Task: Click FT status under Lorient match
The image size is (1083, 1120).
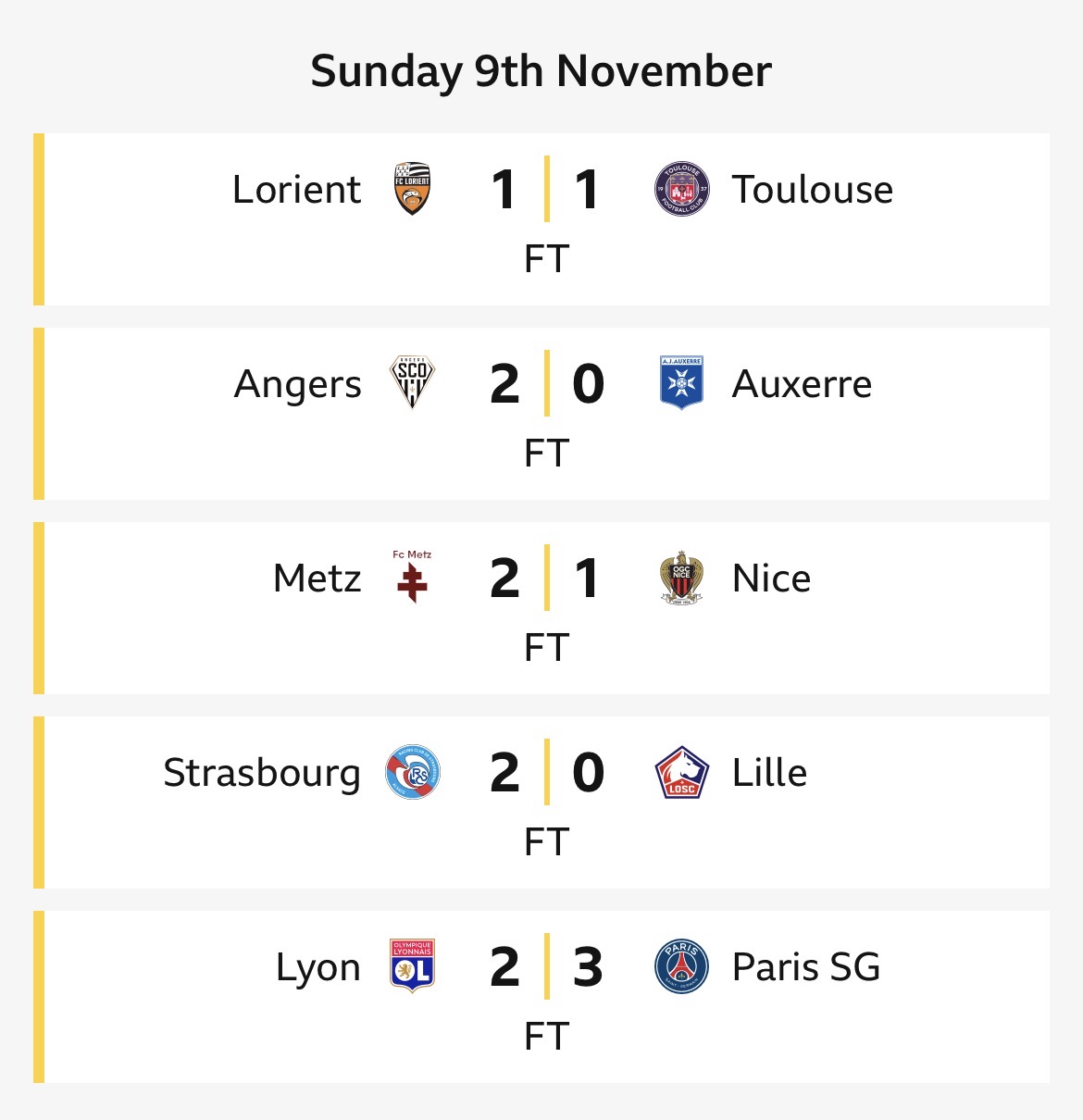Action: tap(546, 259)
